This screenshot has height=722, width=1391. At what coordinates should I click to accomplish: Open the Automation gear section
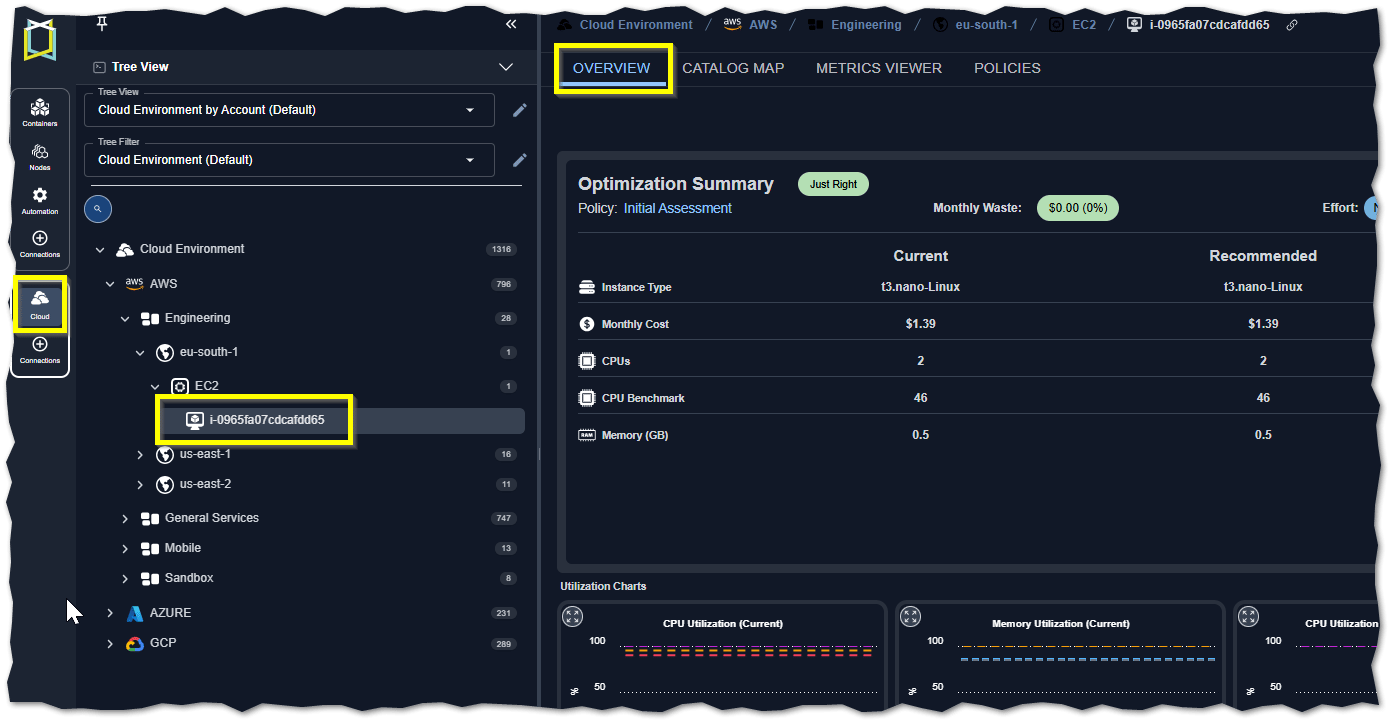(x=40, y=200)
